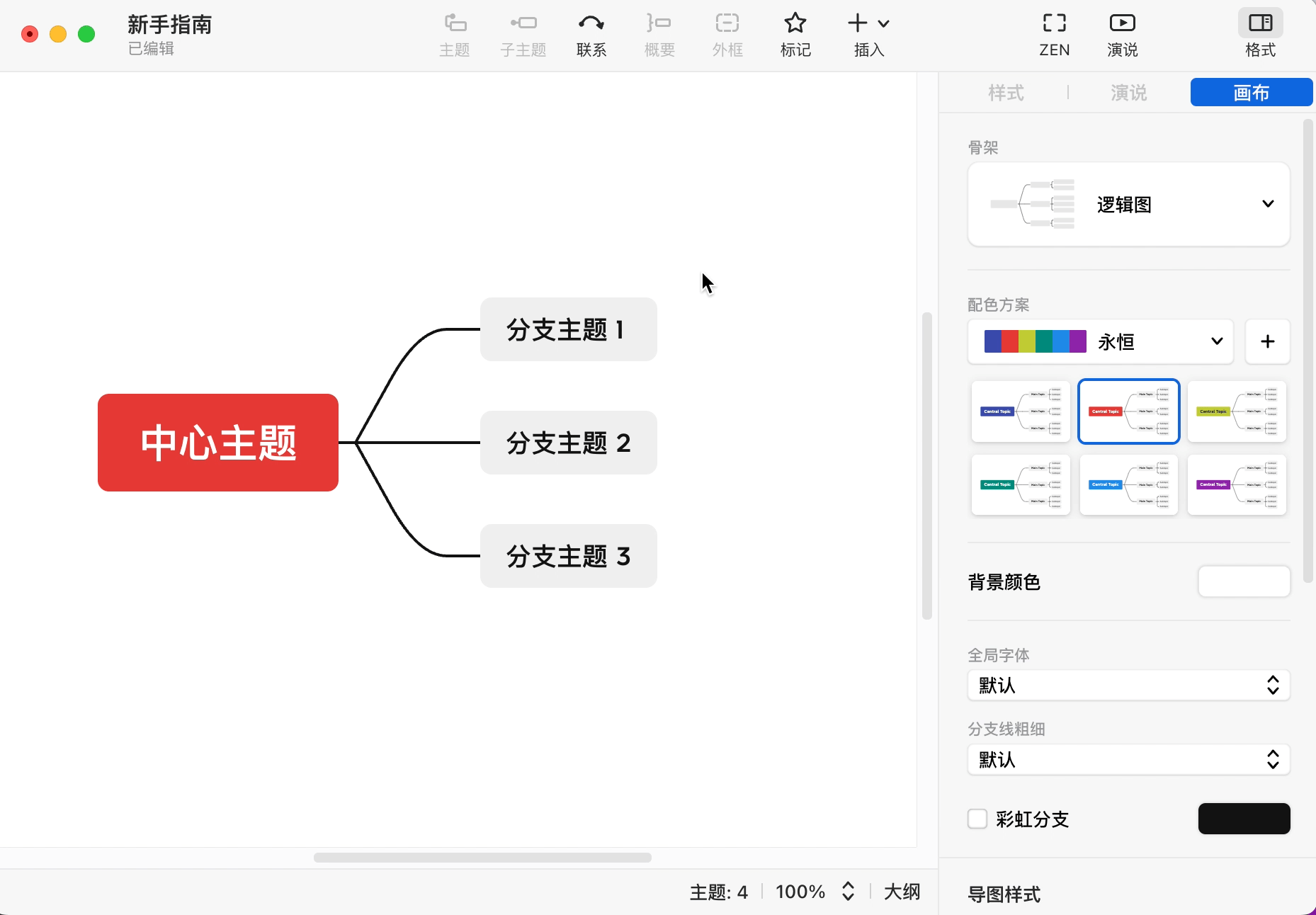Click the 子主题 toolbar icon
Screen dimensions: 1316x915
click(523, 33)
